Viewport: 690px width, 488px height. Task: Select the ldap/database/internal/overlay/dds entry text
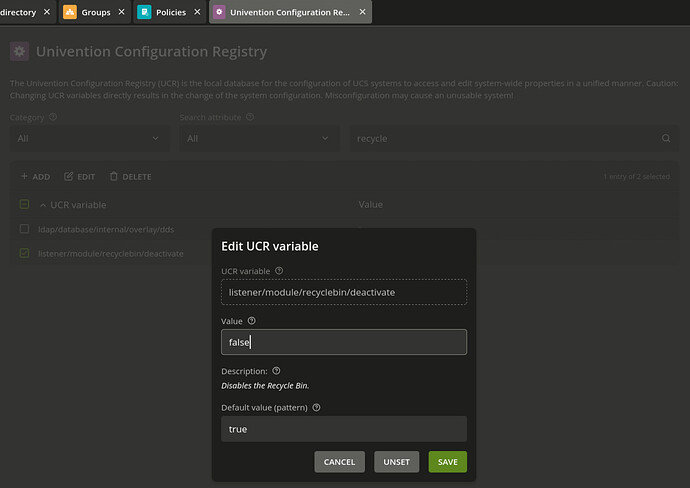106,229
